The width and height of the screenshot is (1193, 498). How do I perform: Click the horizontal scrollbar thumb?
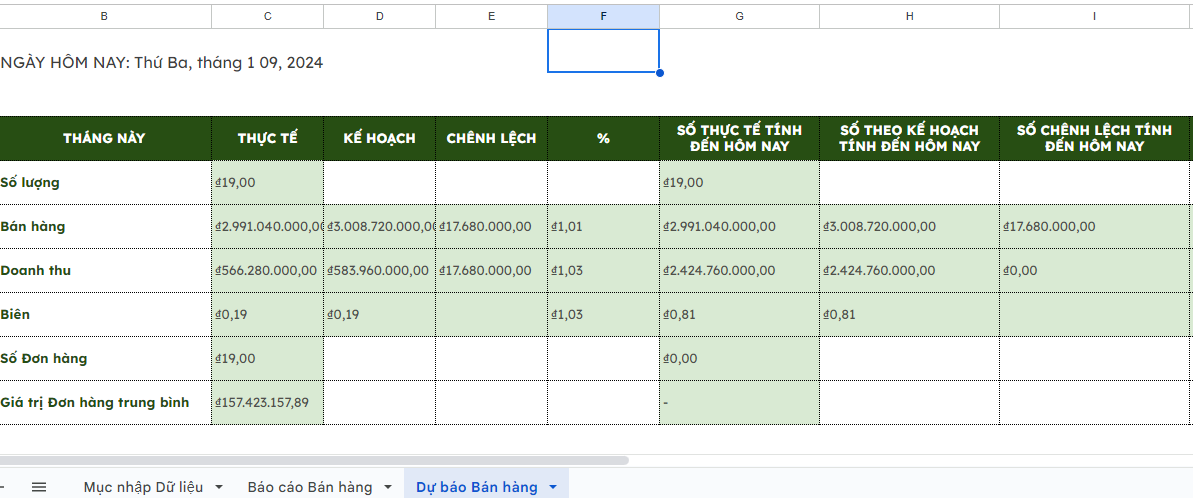point(314,460)
